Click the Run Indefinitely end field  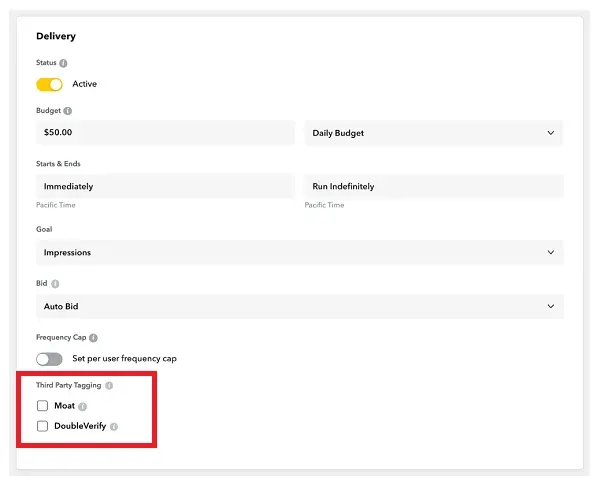click(x=433, y=186)
